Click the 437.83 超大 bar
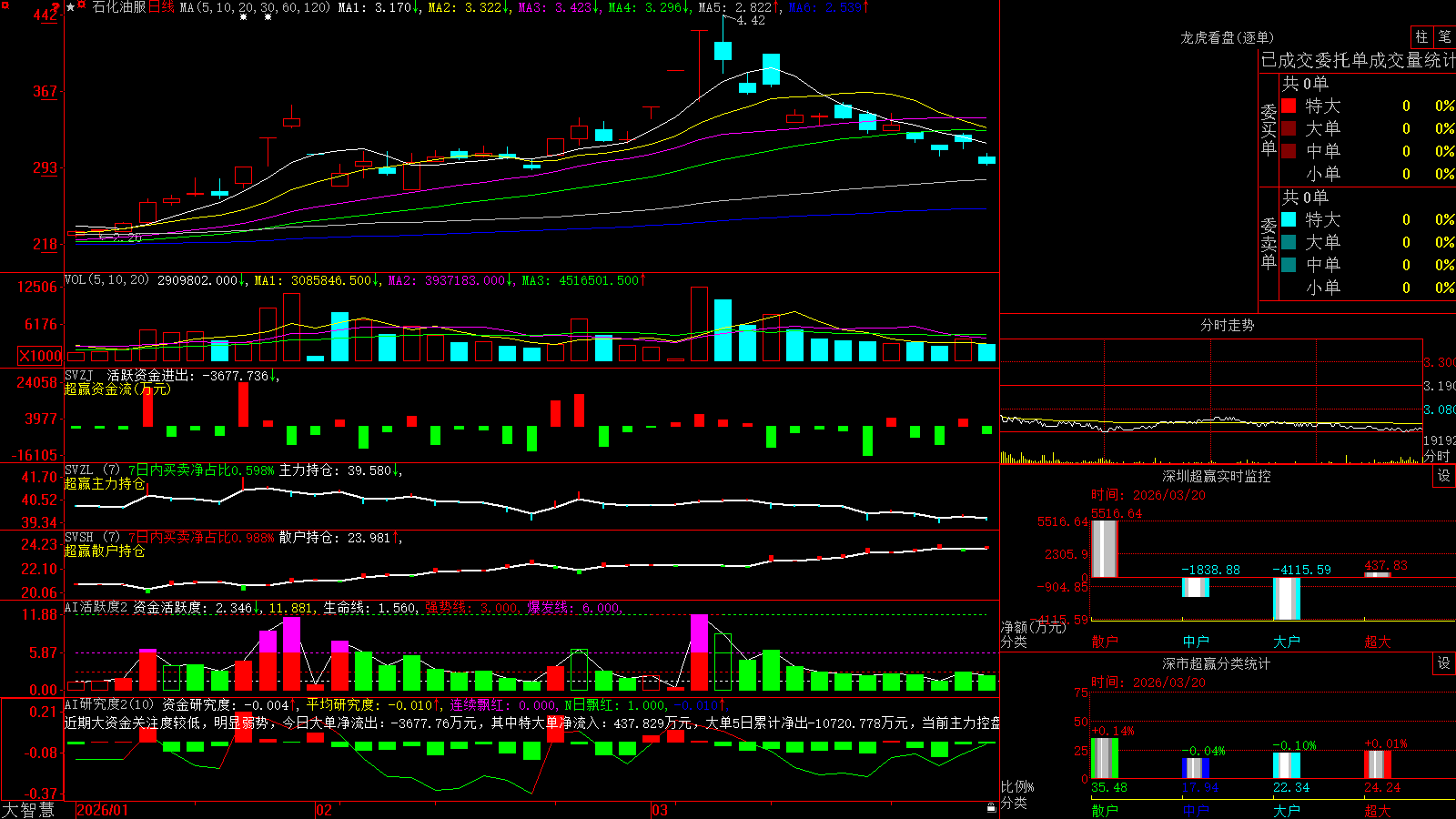This screenshot has width=1456, height=819. click(x=1377, y=574)
